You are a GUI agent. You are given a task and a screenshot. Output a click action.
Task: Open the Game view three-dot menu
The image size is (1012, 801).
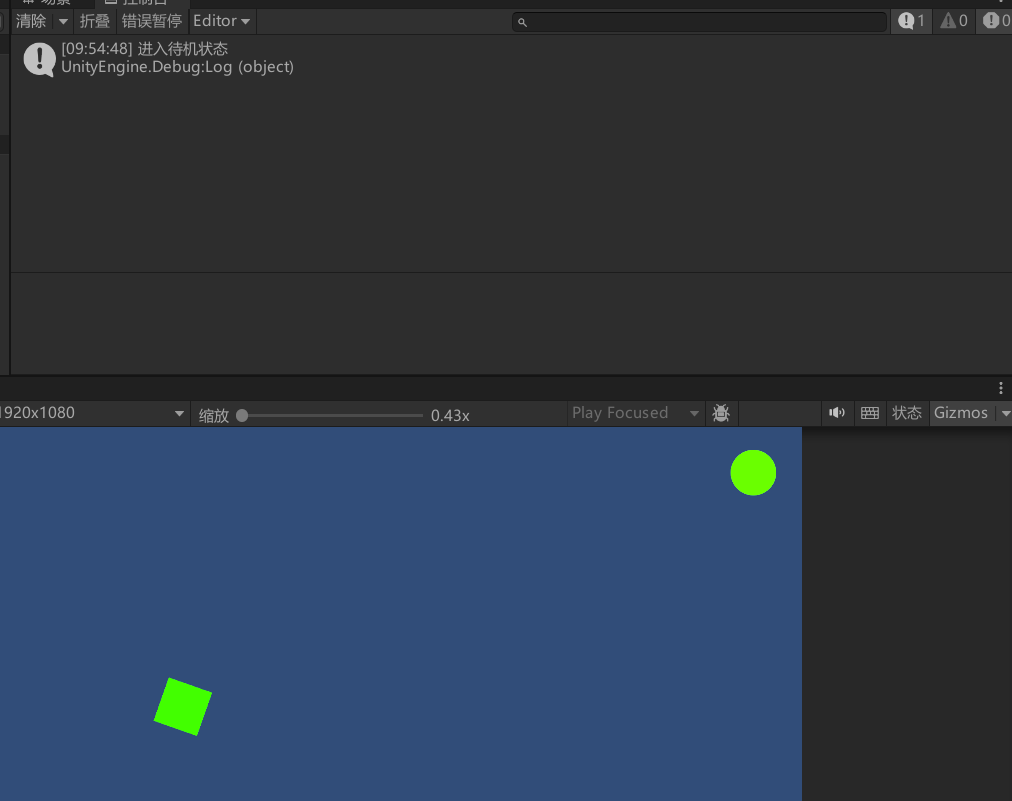tap(1001, 388)
